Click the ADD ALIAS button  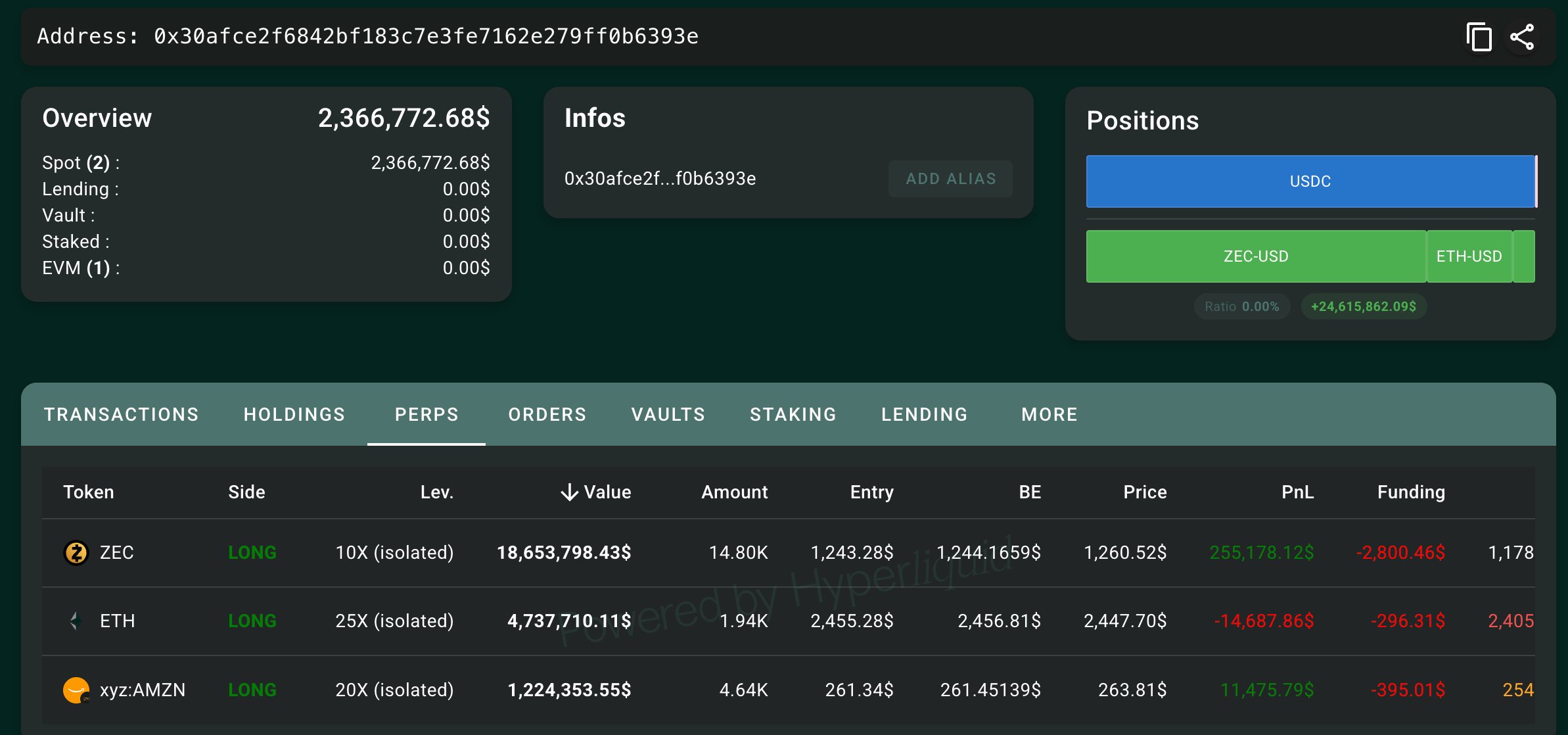950,179
